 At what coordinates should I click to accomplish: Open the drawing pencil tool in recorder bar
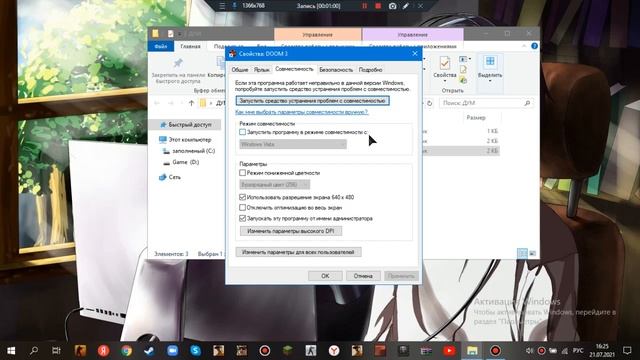406,6
